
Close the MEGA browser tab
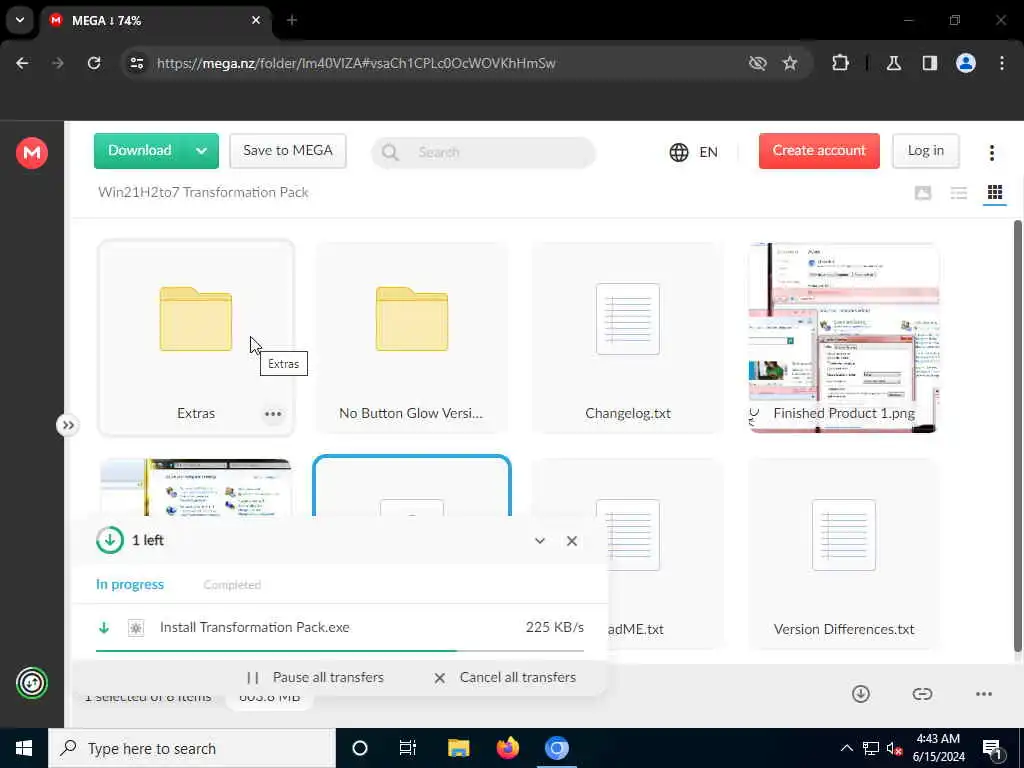click(x=256, y=20)
